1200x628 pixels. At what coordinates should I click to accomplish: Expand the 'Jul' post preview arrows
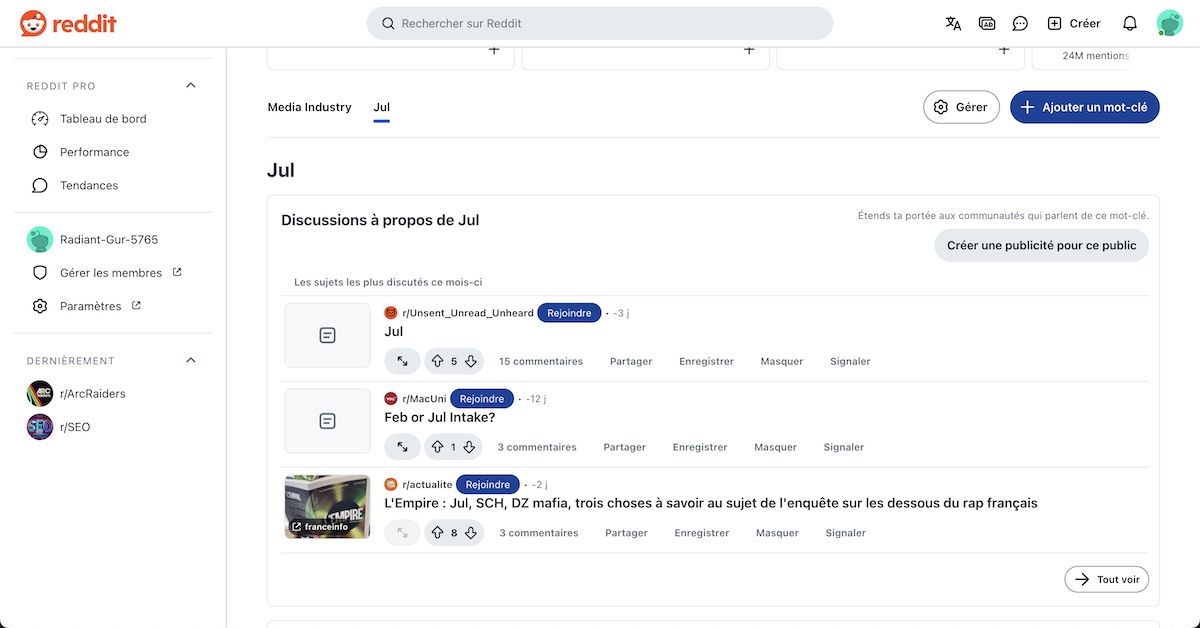coord(402,361)
